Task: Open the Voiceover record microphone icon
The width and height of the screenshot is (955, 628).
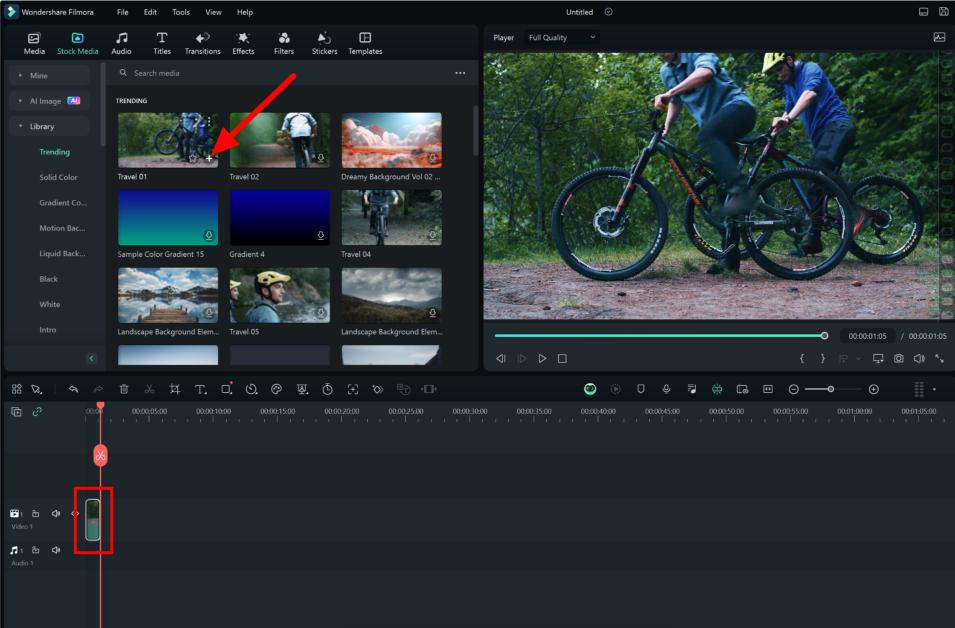Action: click(x=666, y=389)
